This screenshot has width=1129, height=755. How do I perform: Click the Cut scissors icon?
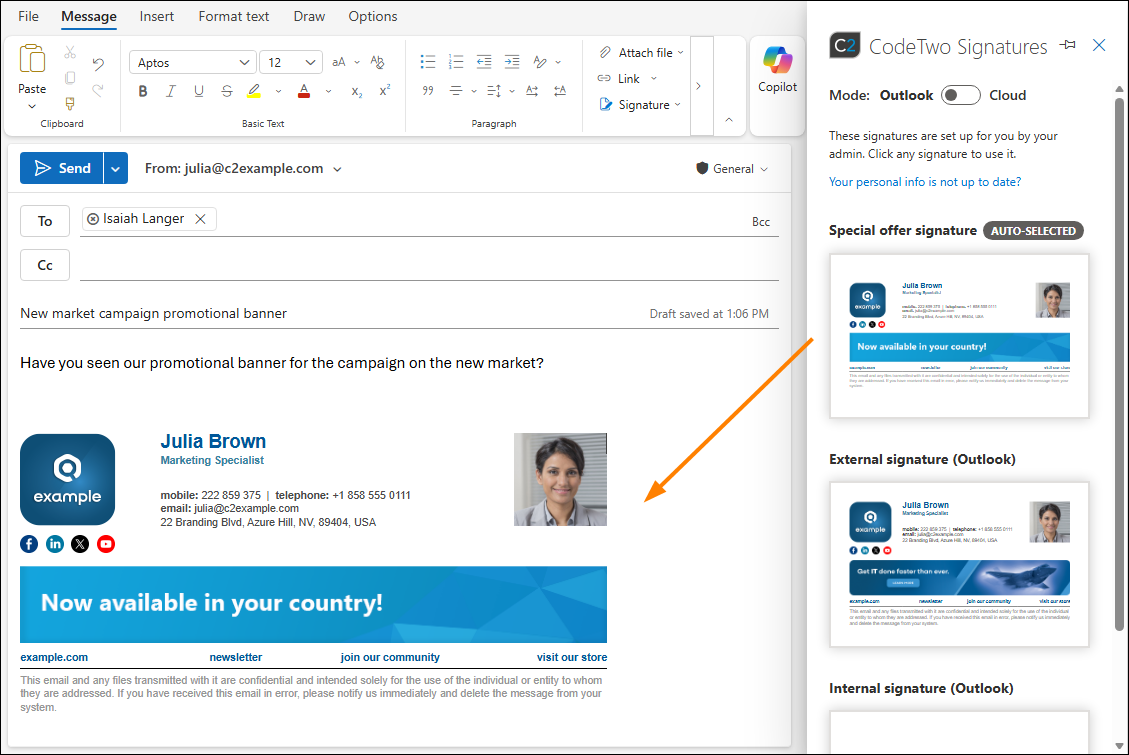click(70, 53)
